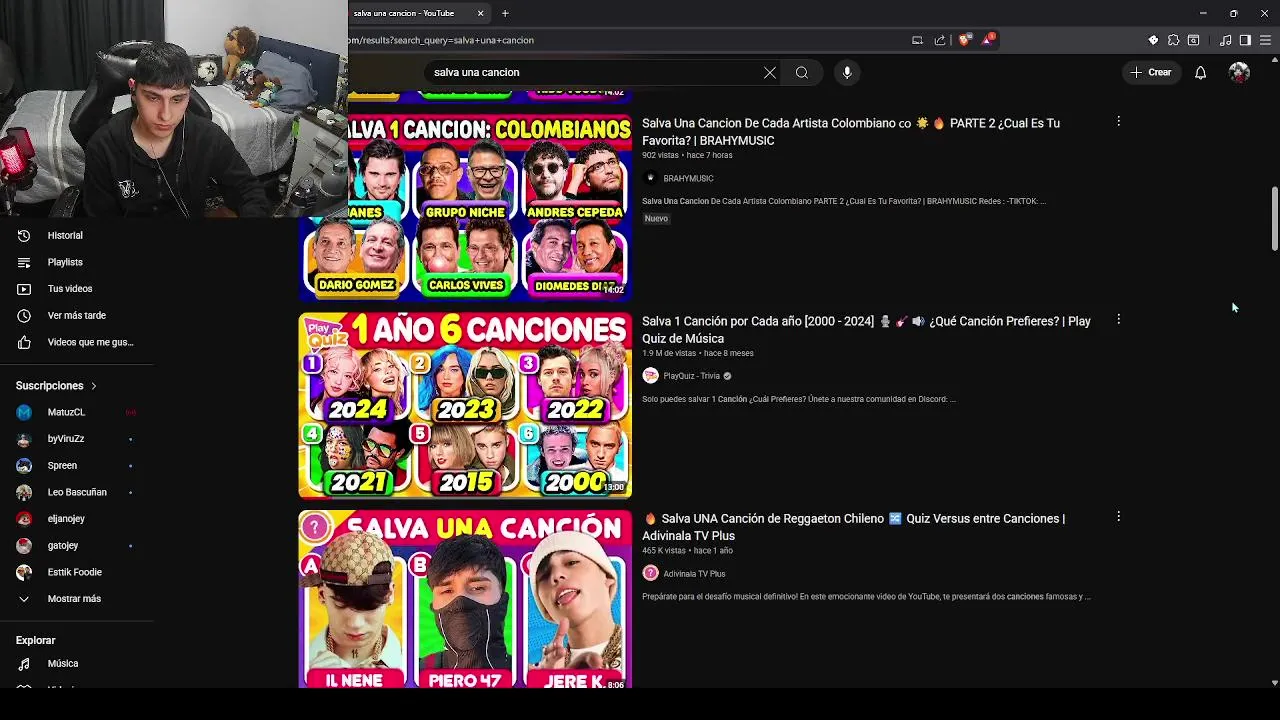Open a new browser tab with plus
1280x720 pixels.
(x=505, y=13)
